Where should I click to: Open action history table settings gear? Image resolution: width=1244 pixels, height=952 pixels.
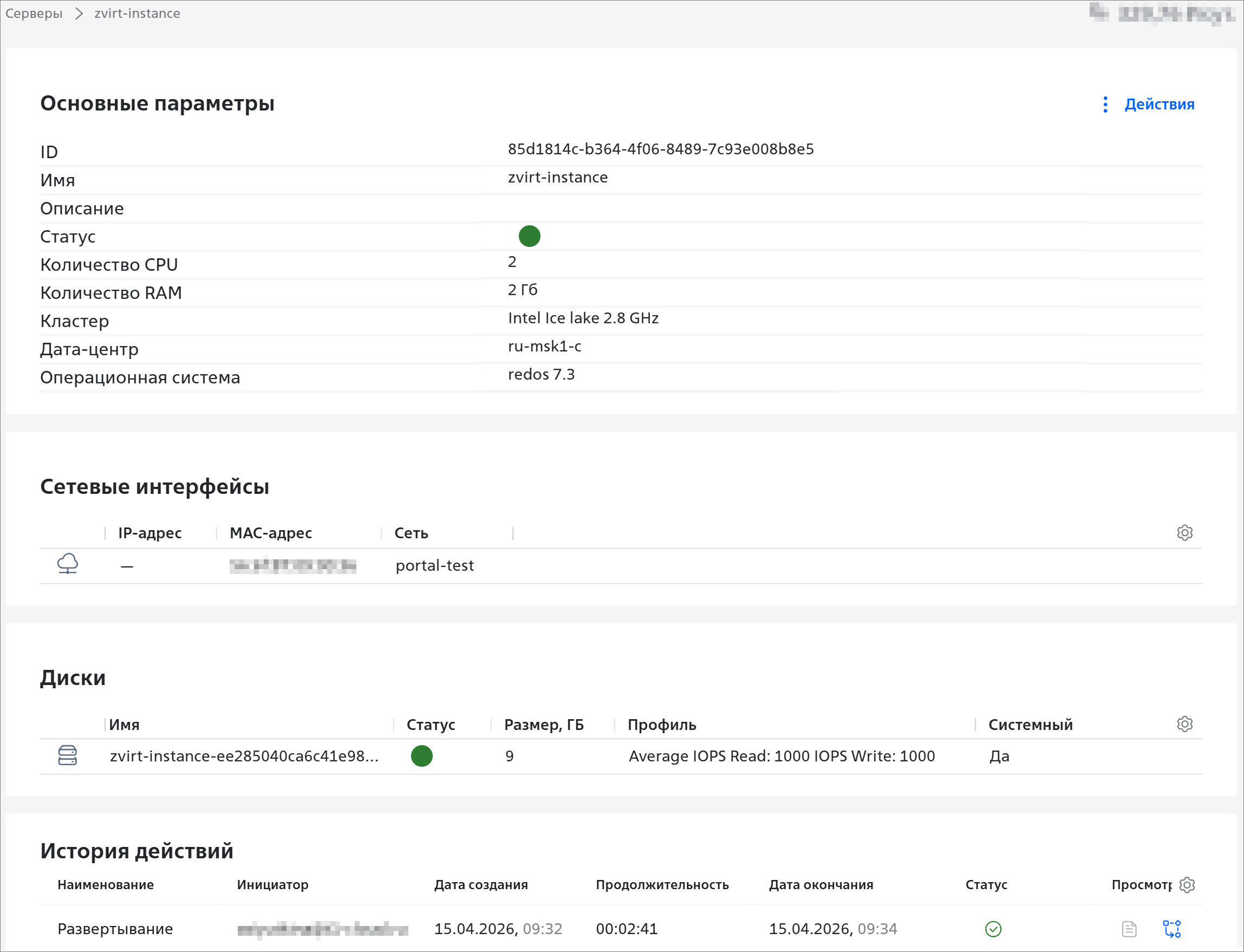[1186, 884]
